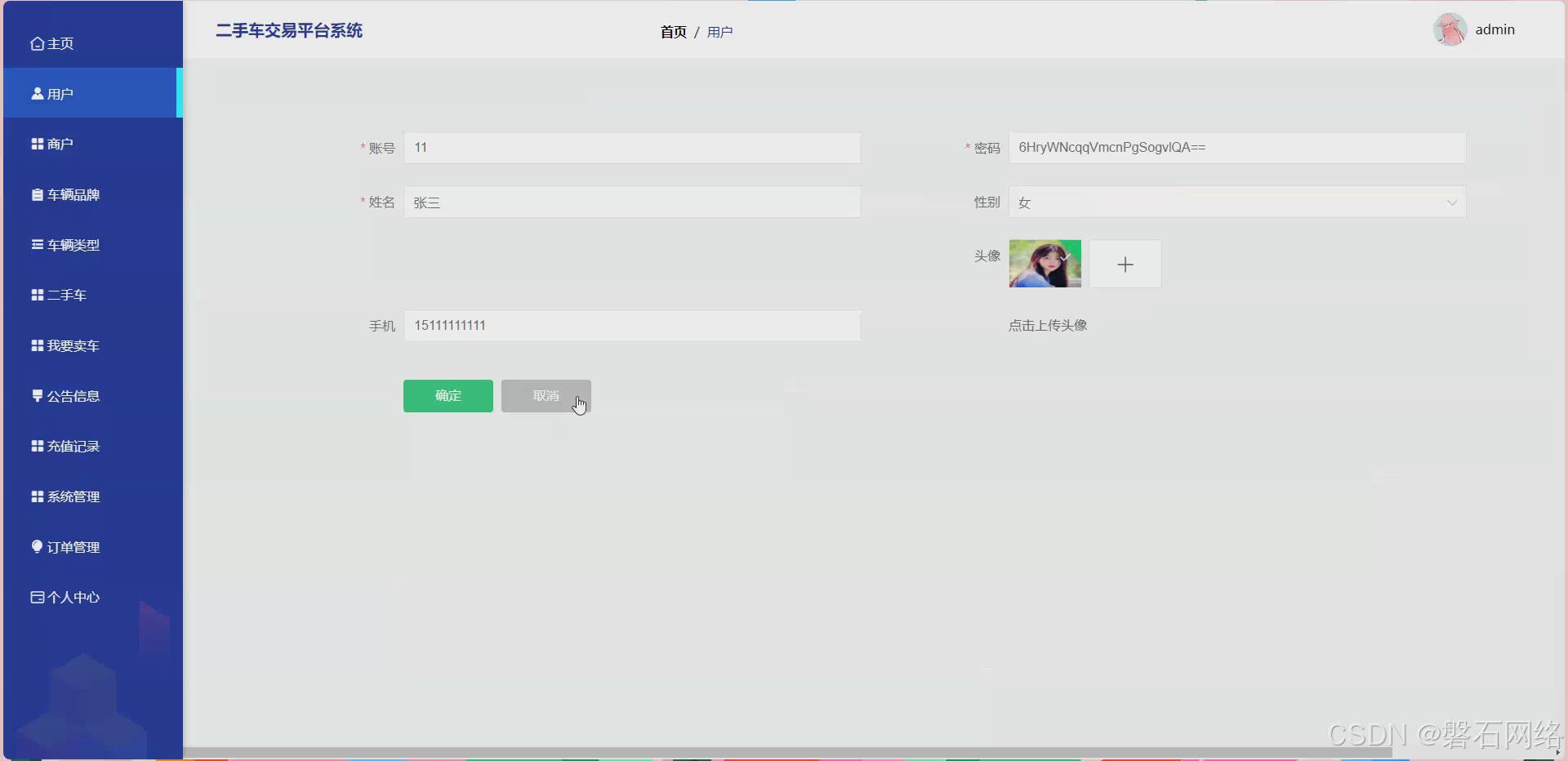The image size is (1568, 761).
Task: Select the 二手车 menu item
Action: (x=93, y=295)
